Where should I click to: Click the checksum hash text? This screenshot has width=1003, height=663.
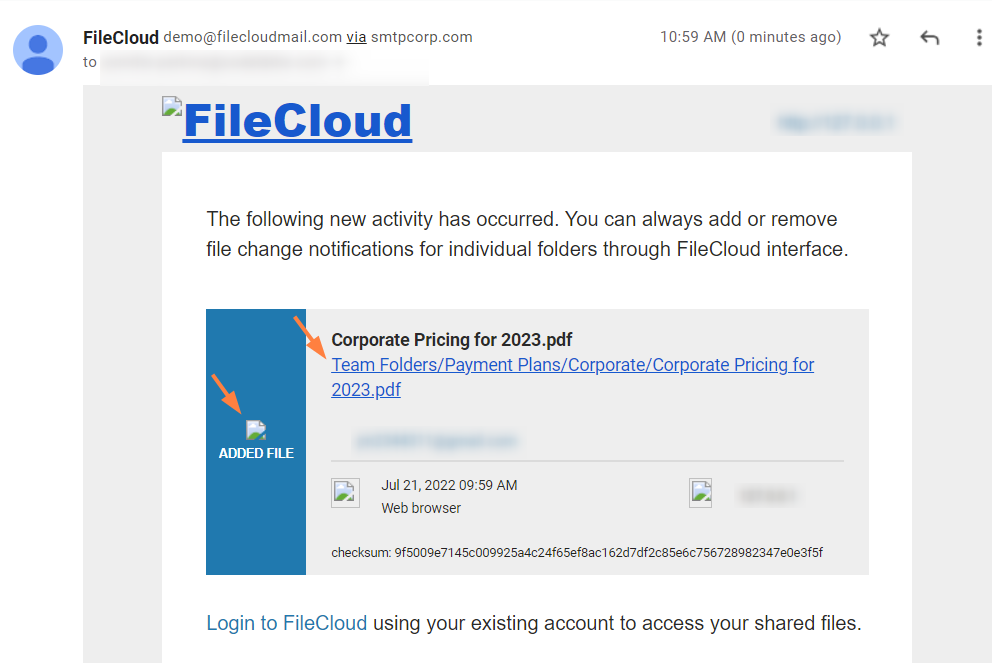607,552
